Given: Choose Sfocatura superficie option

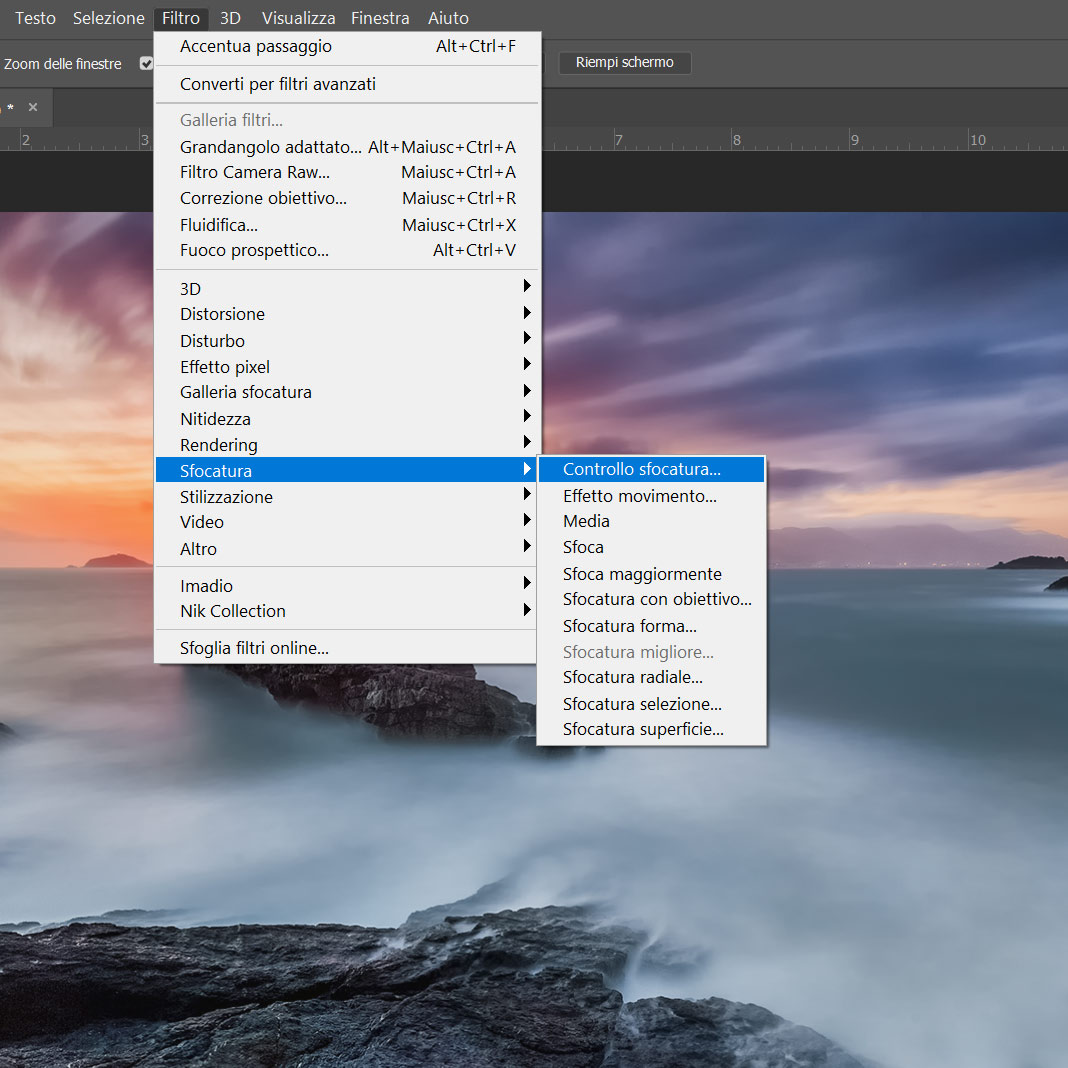Looking at the screenshot, I should pyautogui.click(x=643, y=729).
